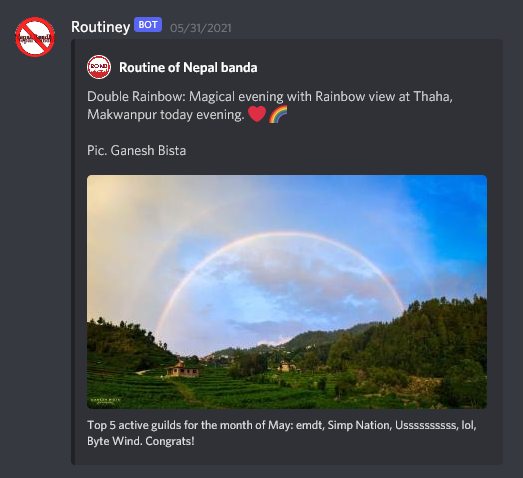Click the Byte Wind. Congrats! footer line
This screenshot has height=478, width=523.
pos(140,441)
